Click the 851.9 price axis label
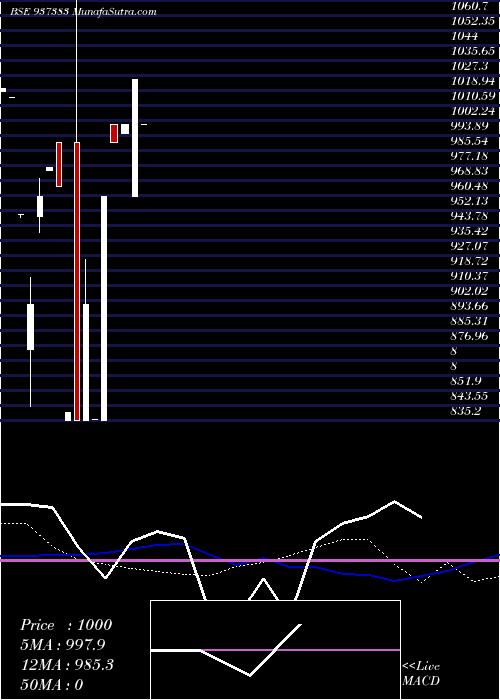 (x=466, y=381)
